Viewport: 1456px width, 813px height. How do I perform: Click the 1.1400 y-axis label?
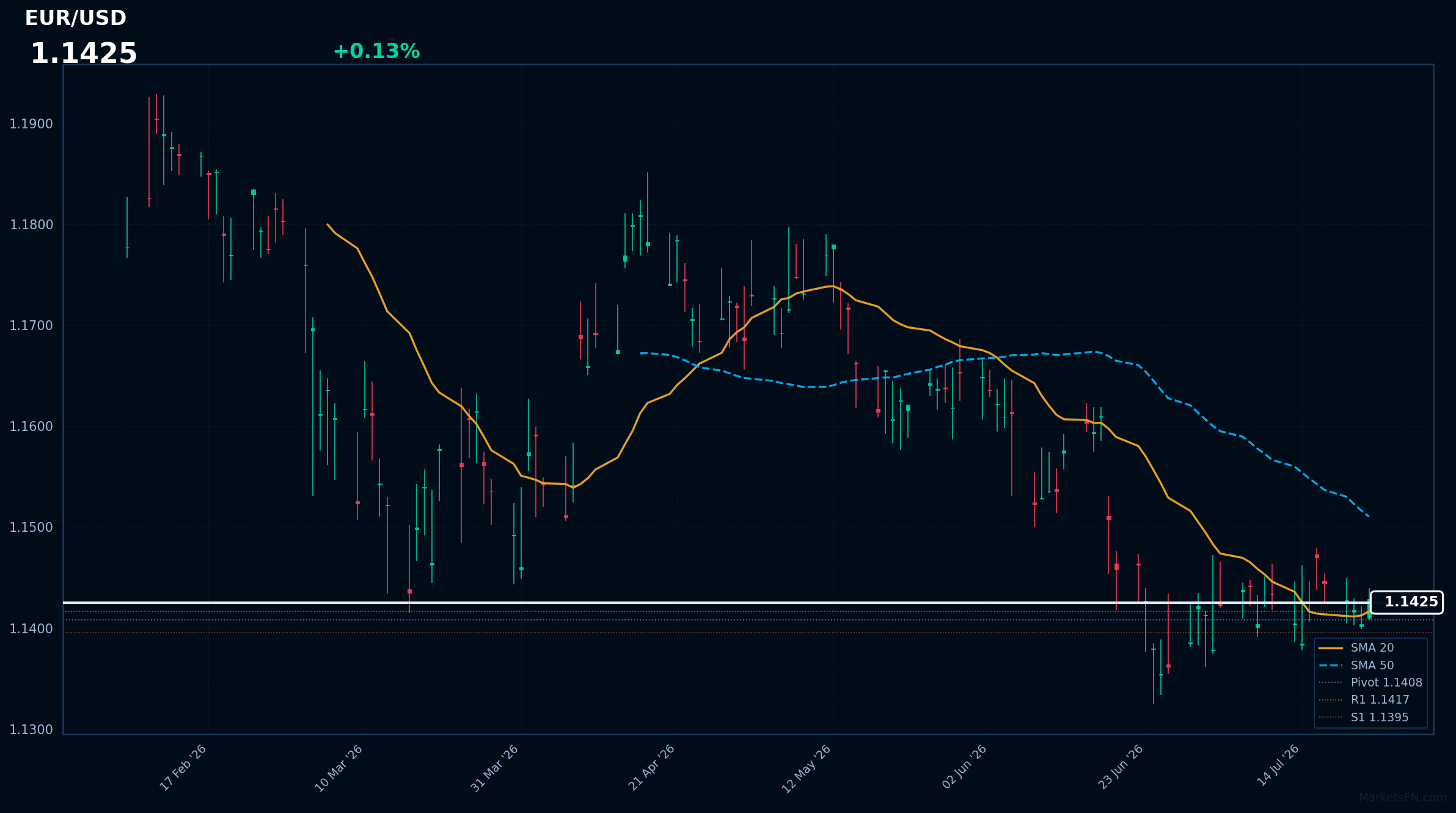tap(31, 628)
